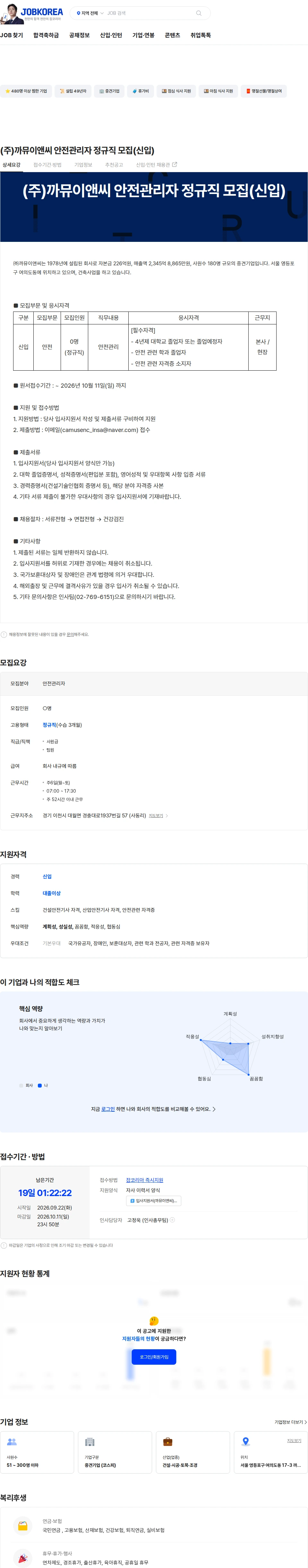Select the 기업정보 tab
Viewport: 308px width, 1568px height.
click(83, 165)
